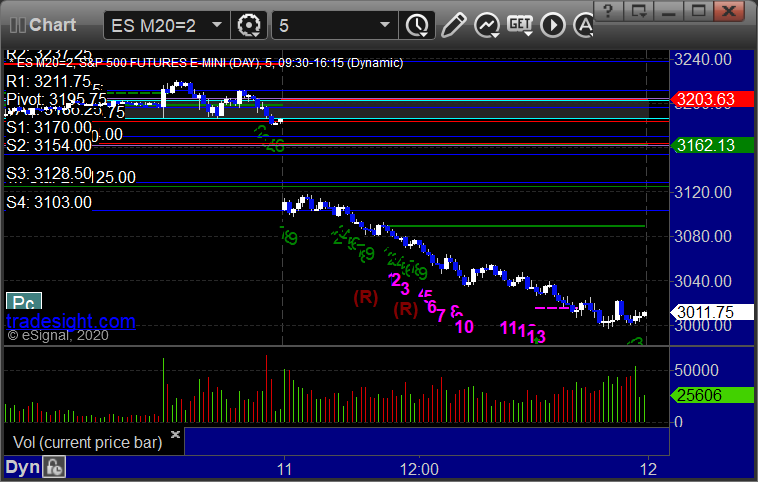Click the 3040.00 price axis label

coord(703,281)
